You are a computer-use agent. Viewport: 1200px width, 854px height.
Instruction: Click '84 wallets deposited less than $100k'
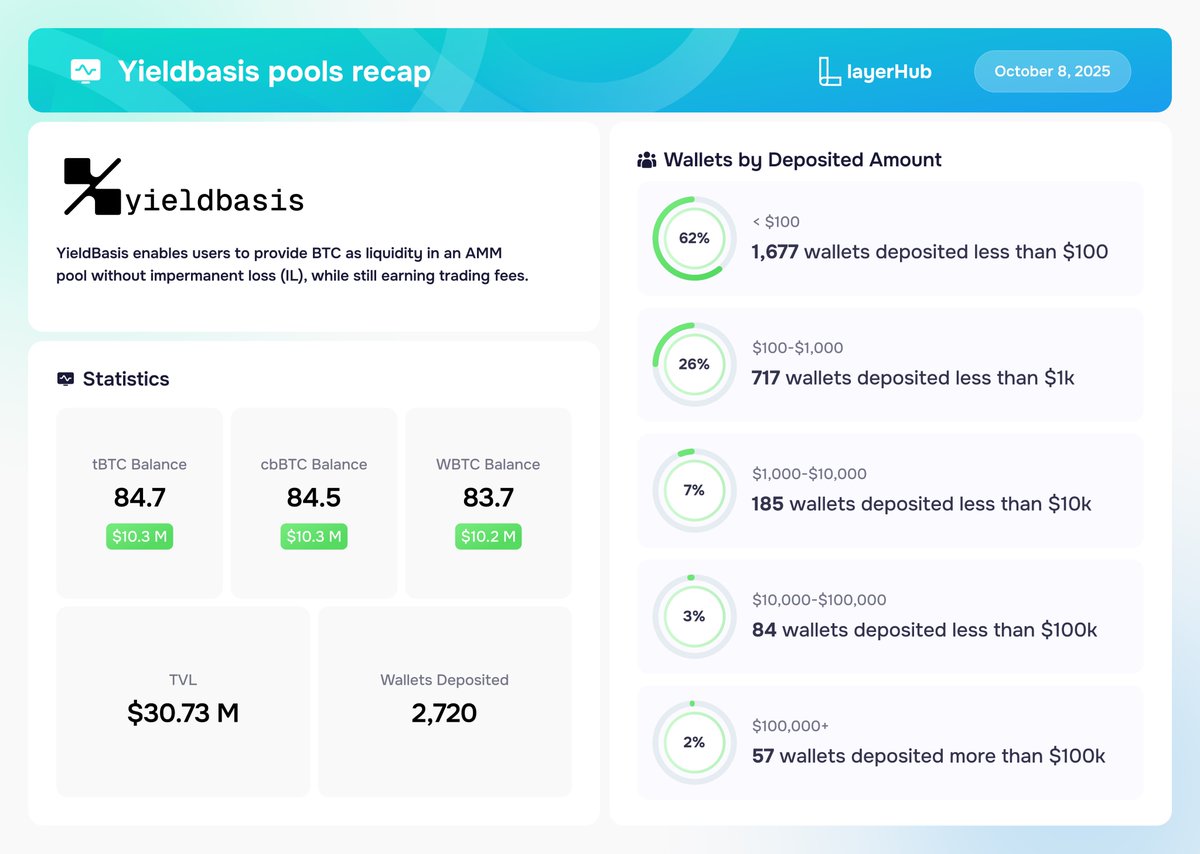pyautogui.click(x=925, y=630)
